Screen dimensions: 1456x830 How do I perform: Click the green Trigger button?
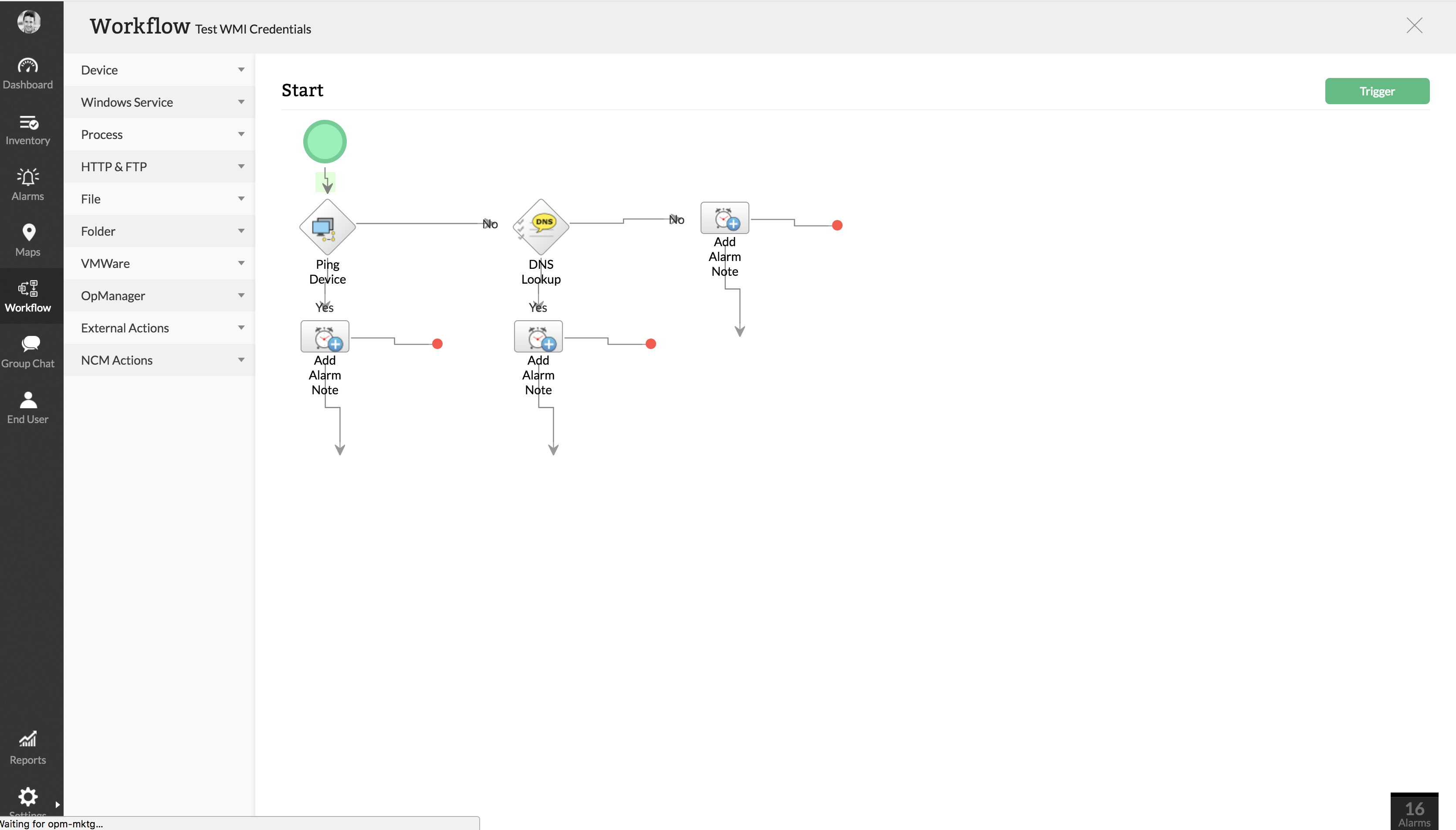click(x=1376, y=91)
